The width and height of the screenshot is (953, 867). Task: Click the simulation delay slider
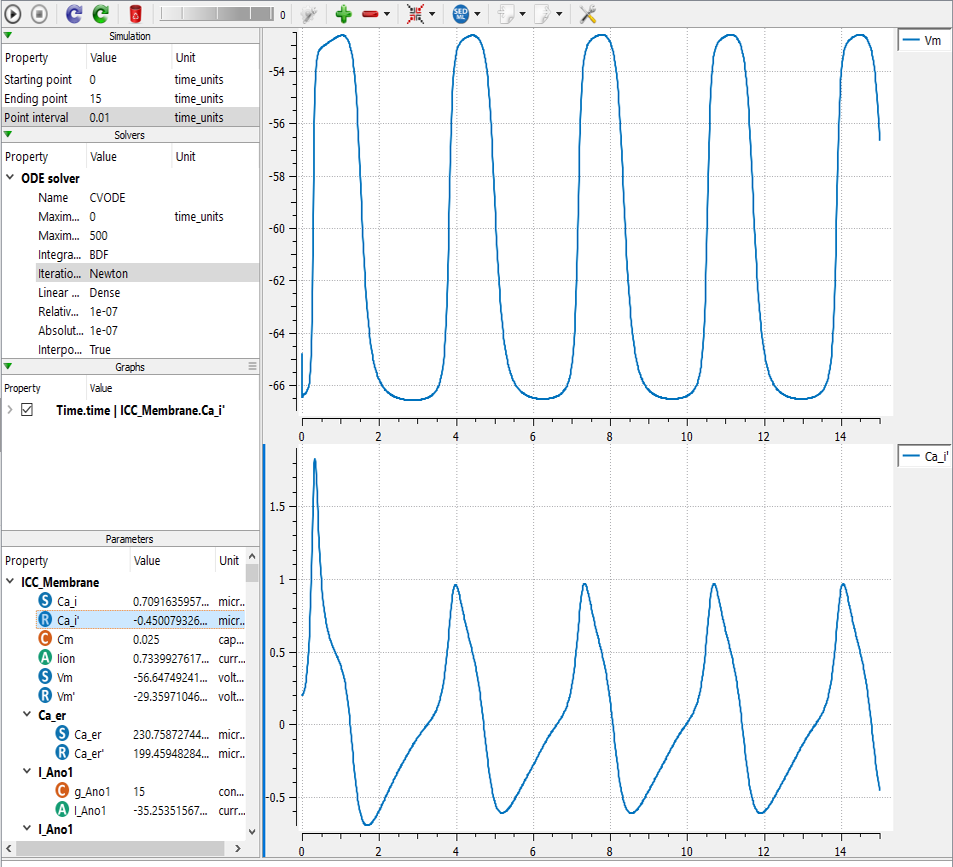tap(216, 14)
